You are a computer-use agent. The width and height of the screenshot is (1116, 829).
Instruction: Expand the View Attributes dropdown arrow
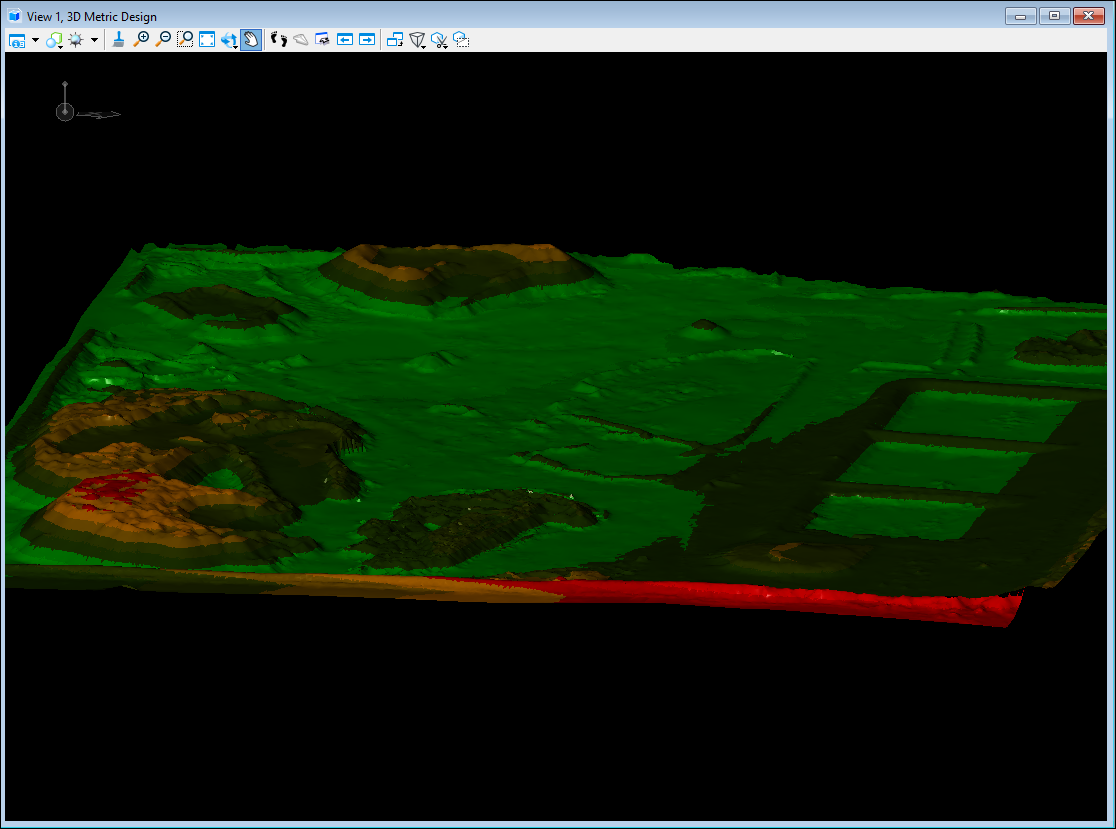pyautogui.click(x=35, y=40)
